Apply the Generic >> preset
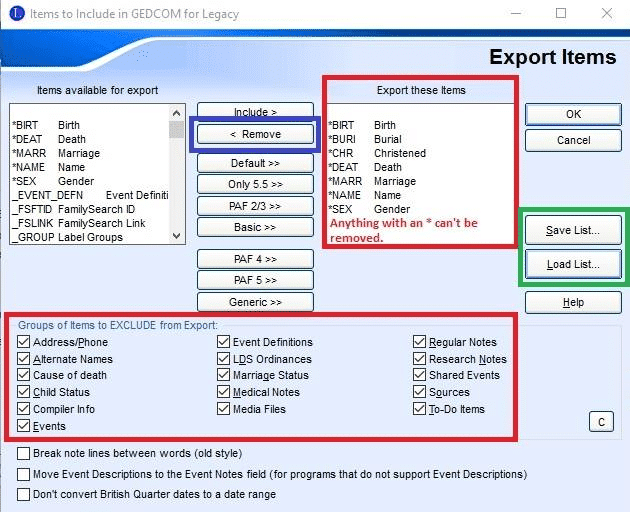 255,302
